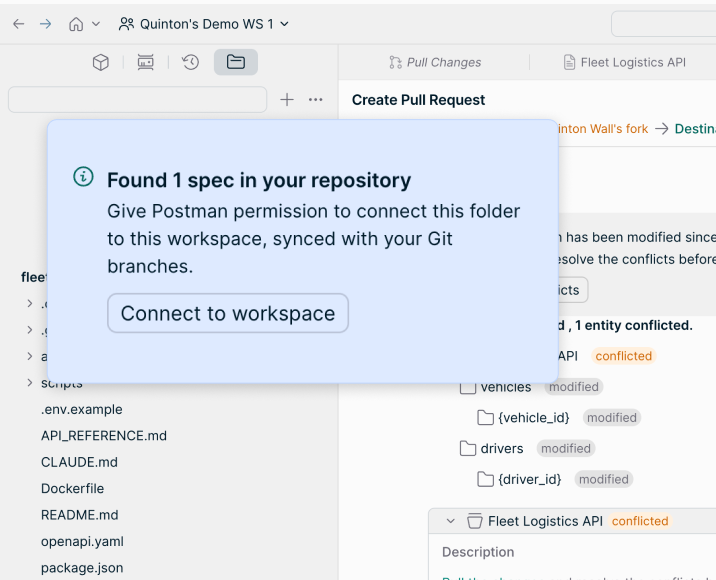This screenshot has height=580, width=716.
Task: Click the Create Pull Request heading
Action: tap(418, 100)
